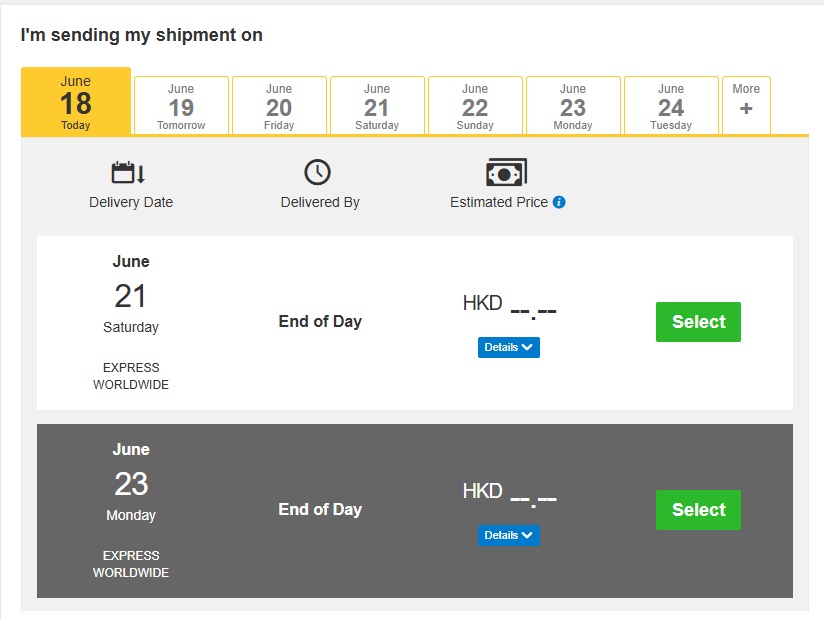Choose the June 23 Monday shipping tab
Image resolution: width=824 pixels, height=619 pixels.
573,106
